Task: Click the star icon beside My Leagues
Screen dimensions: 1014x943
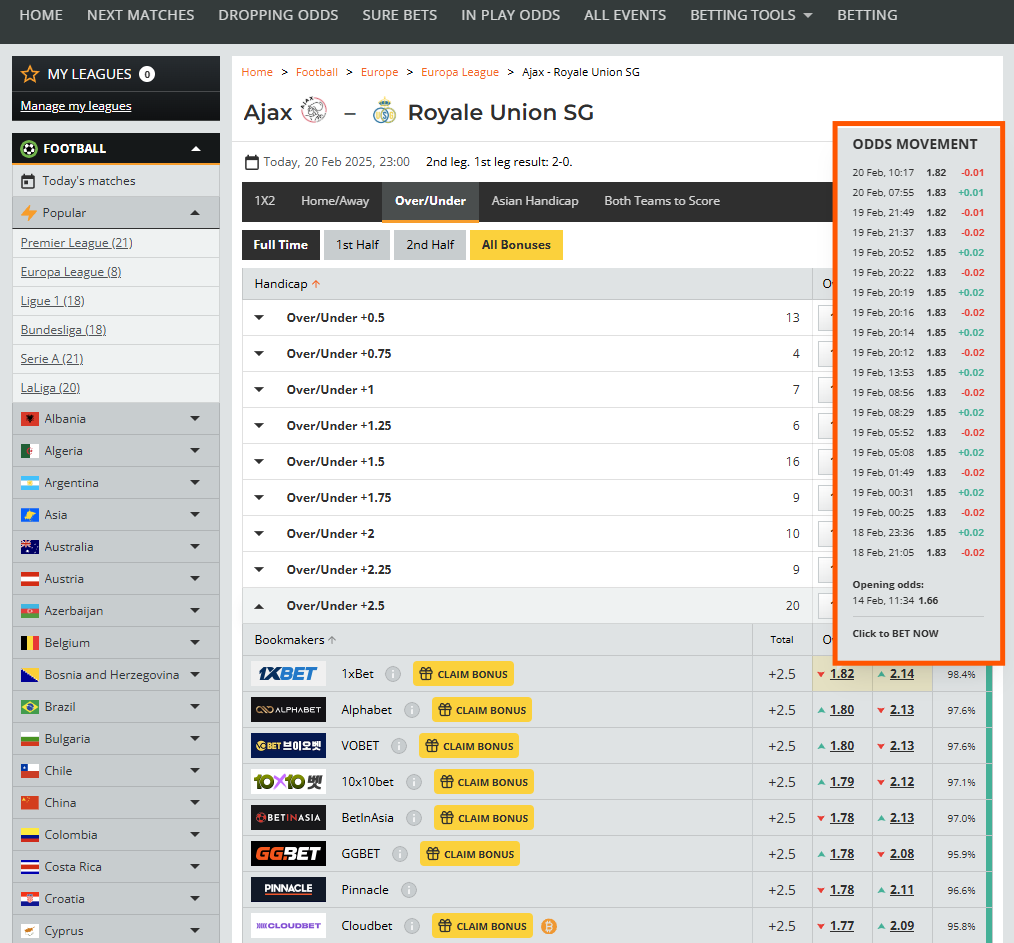Action: click(x=30, y=74)
